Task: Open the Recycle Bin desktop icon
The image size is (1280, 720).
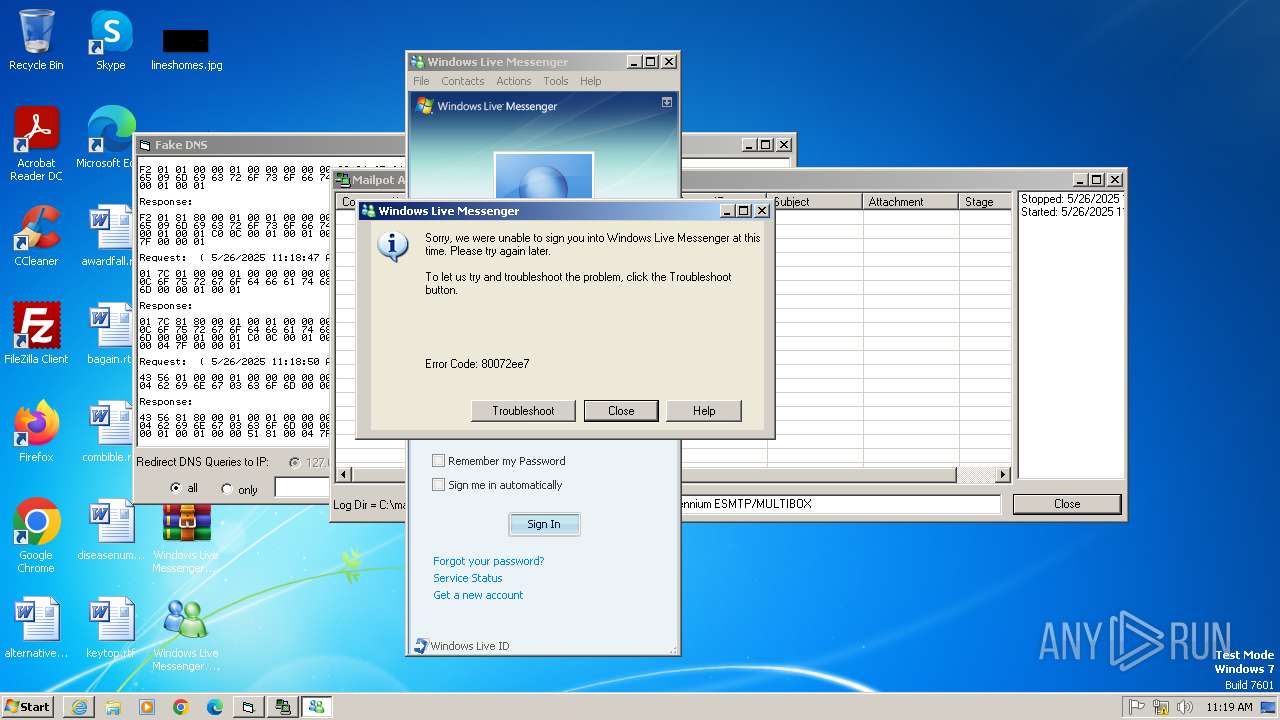Action: [36, 40]
